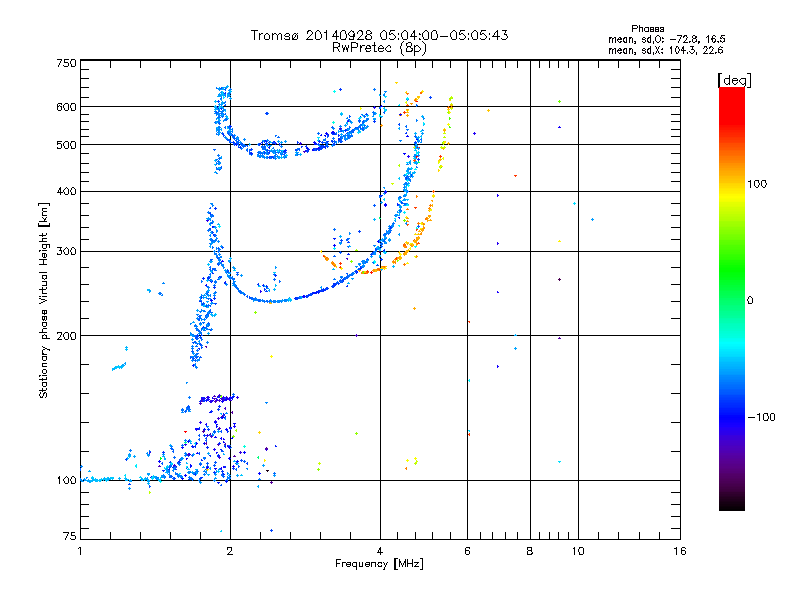Click the colorbar '0' tick label
Viewport: 800px width, 600px height.
point(750,301)
